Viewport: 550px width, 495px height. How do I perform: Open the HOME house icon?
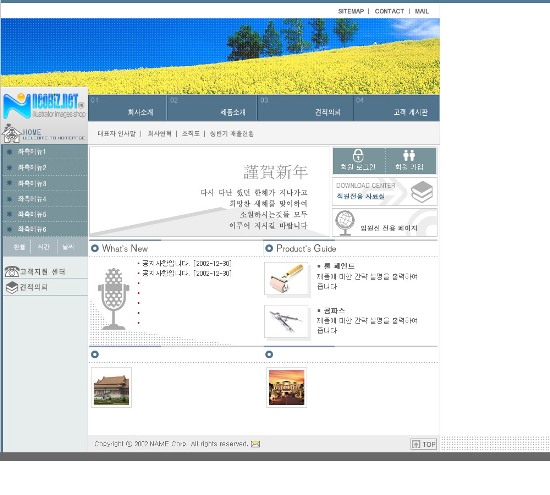pos(12,134)
